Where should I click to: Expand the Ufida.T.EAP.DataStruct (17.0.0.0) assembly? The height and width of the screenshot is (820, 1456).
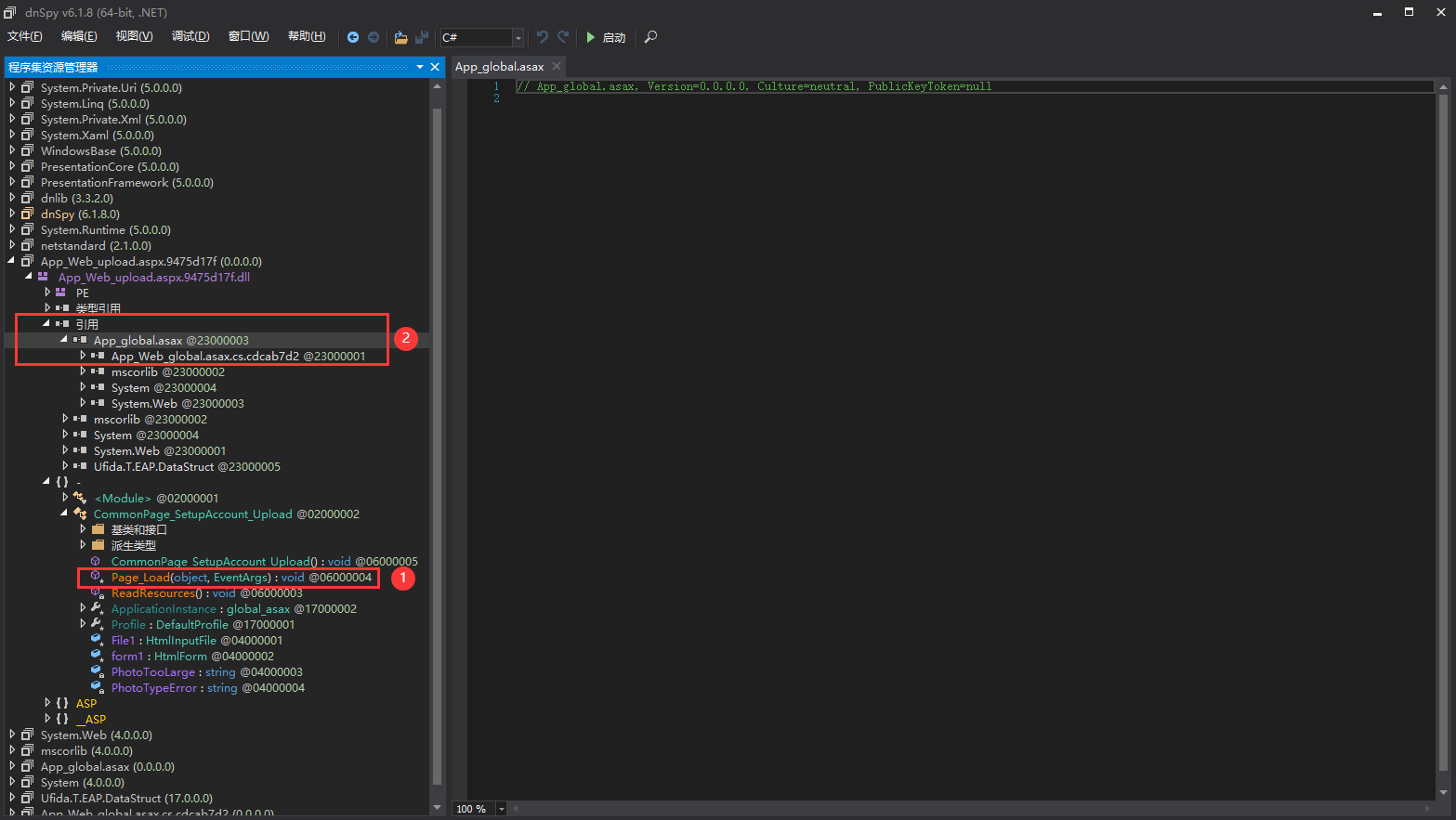pos(12,798)
